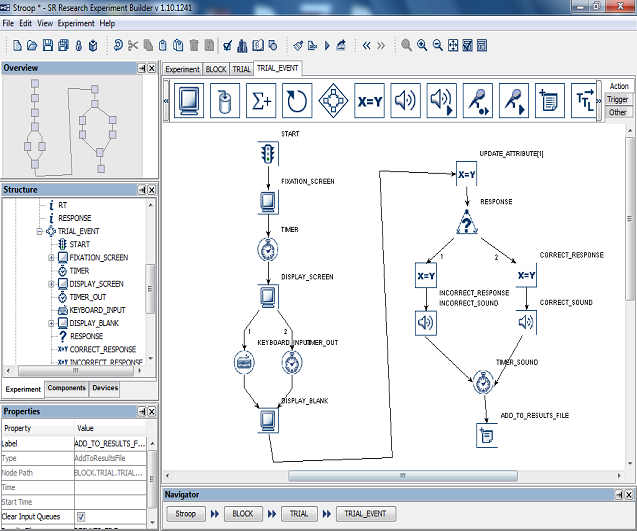This screenshot has width=637, height=531.
Task: Open the Devices tab in Structure panel
Action: (x=105, y=388)
